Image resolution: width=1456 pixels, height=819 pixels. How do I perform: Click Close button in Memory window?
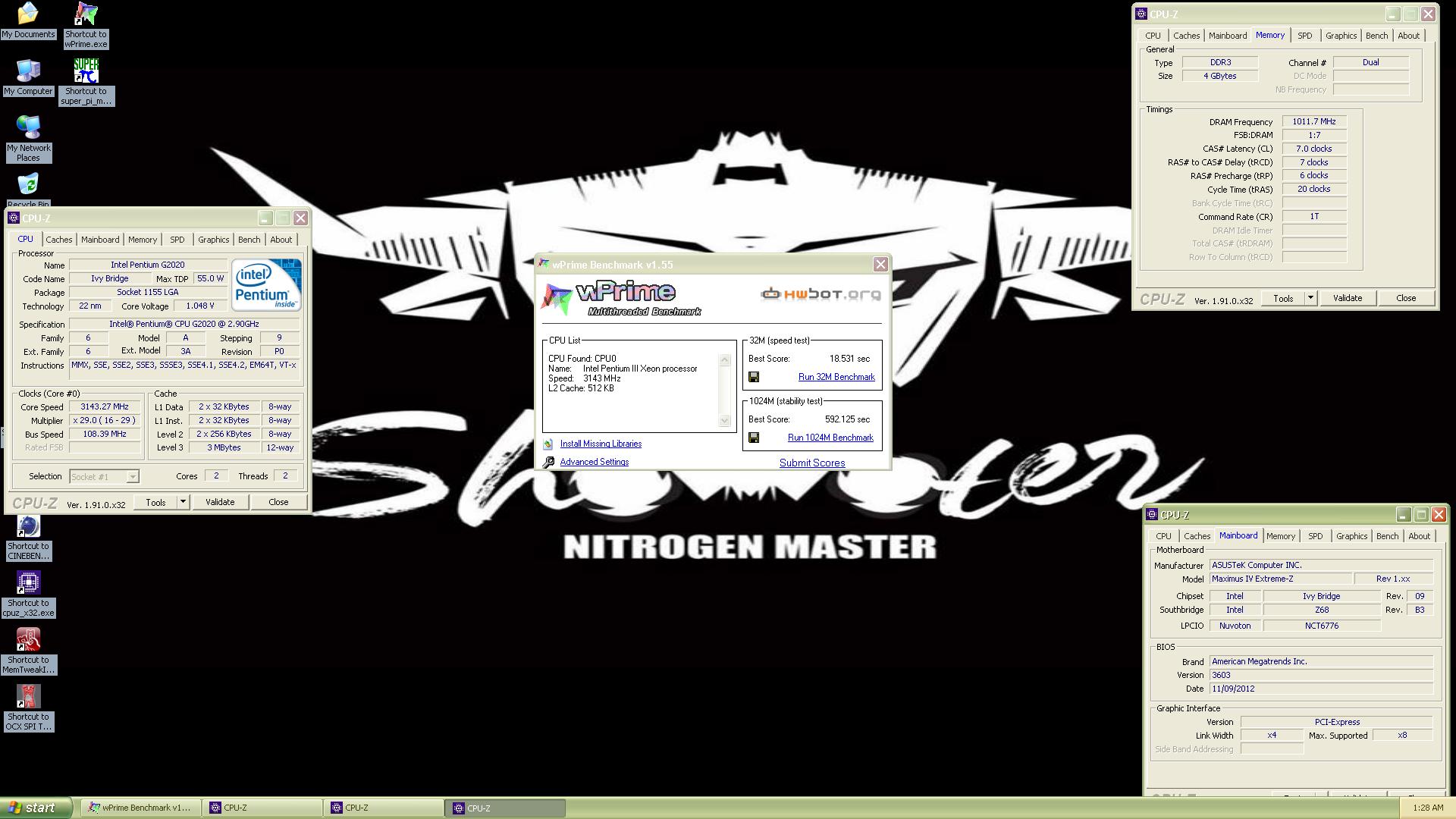(1406, 298)
